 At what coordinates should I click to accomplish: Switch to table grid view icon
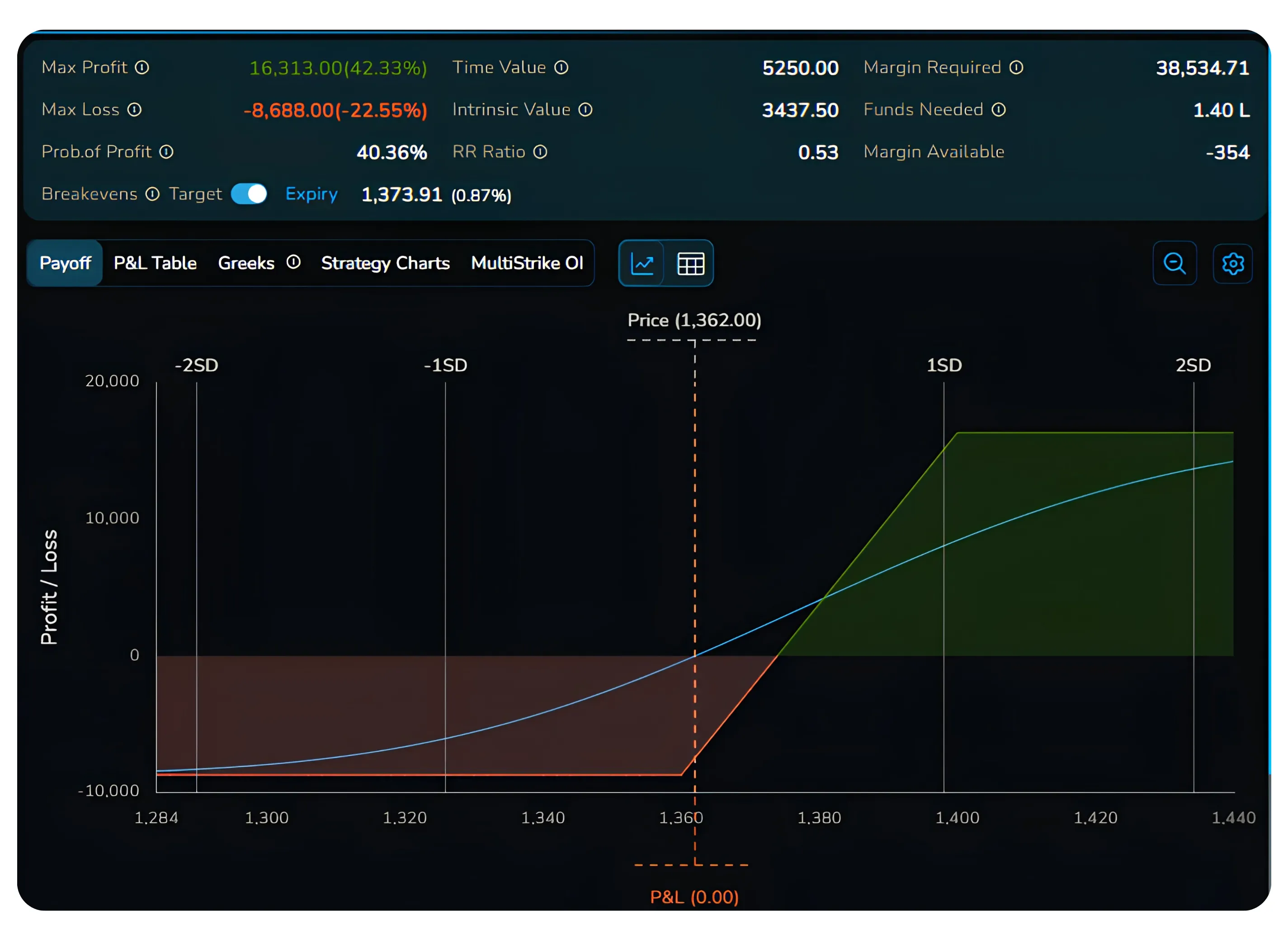coord(690,264)
